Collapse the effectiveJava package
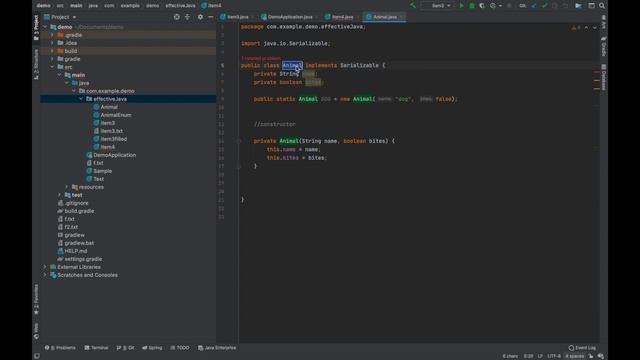The height and width of the screenshot is (360, 640). [81, 99]
